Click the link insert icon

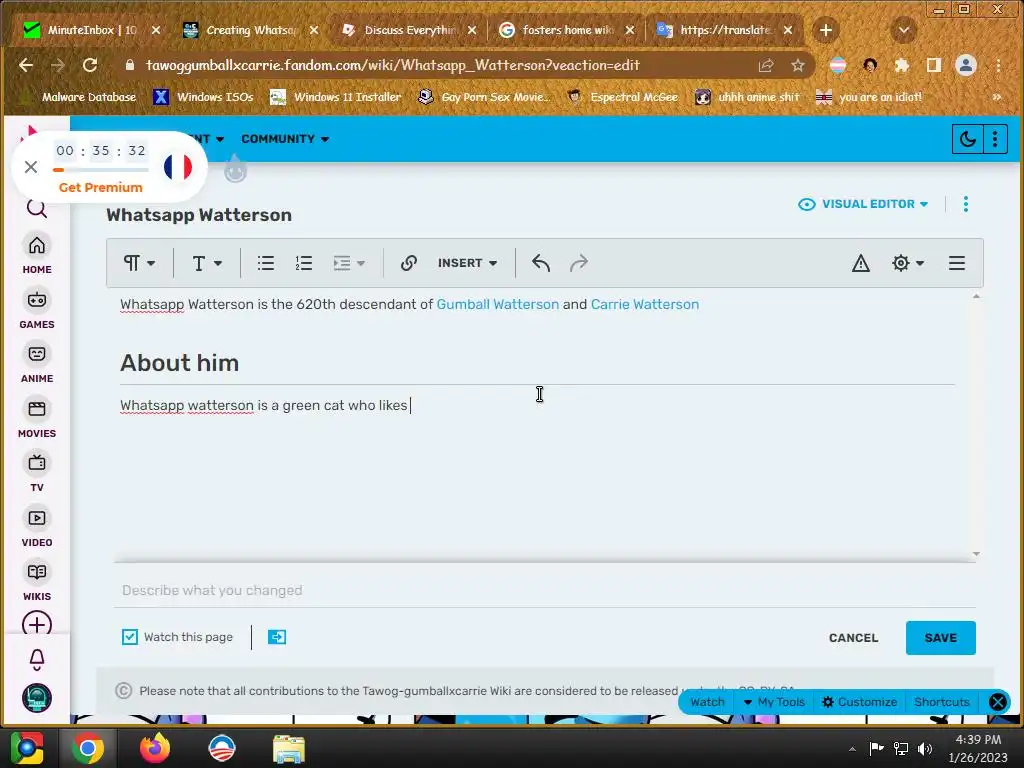(409, 263)
